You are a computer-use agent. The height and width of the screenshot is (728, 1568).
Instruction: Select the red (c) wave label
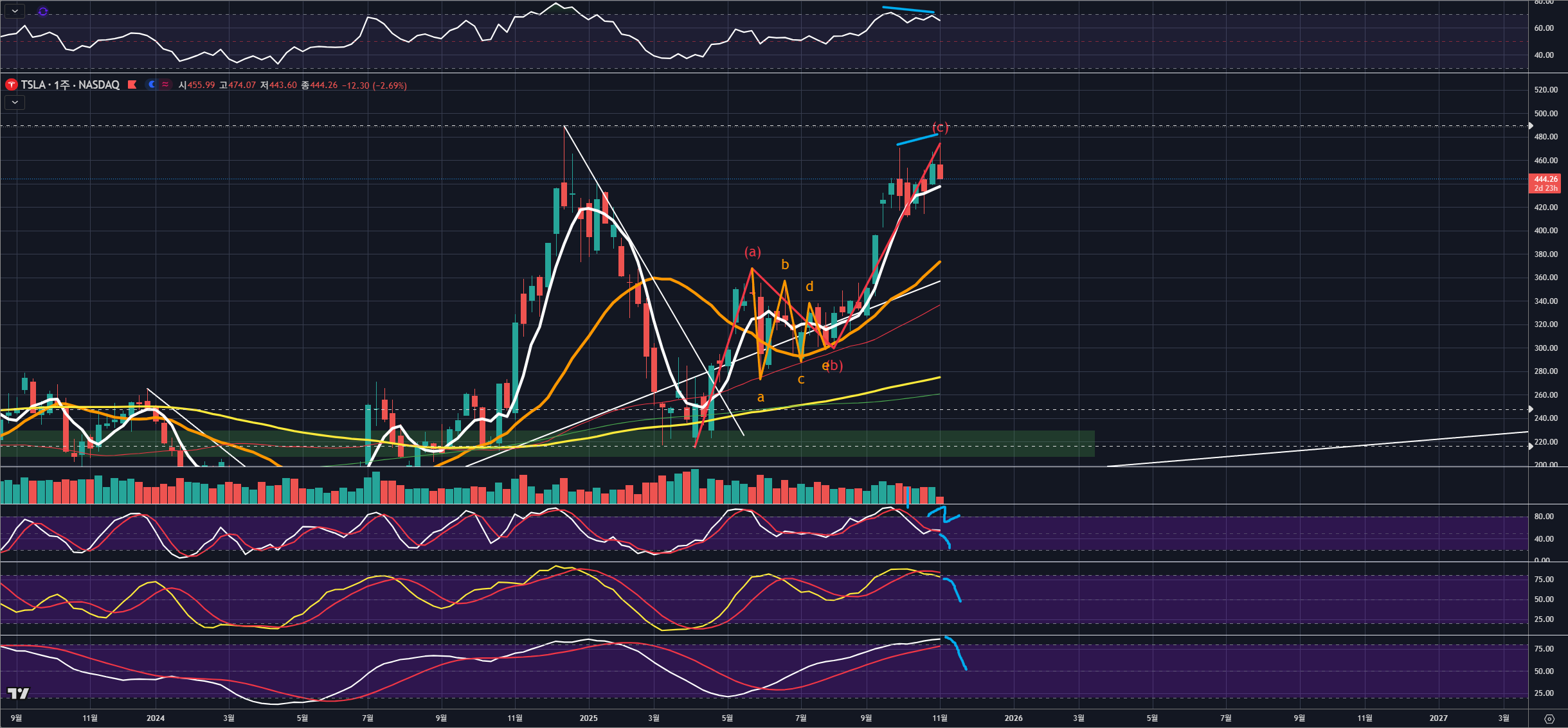pyautogui.click(x=940, y=127)
